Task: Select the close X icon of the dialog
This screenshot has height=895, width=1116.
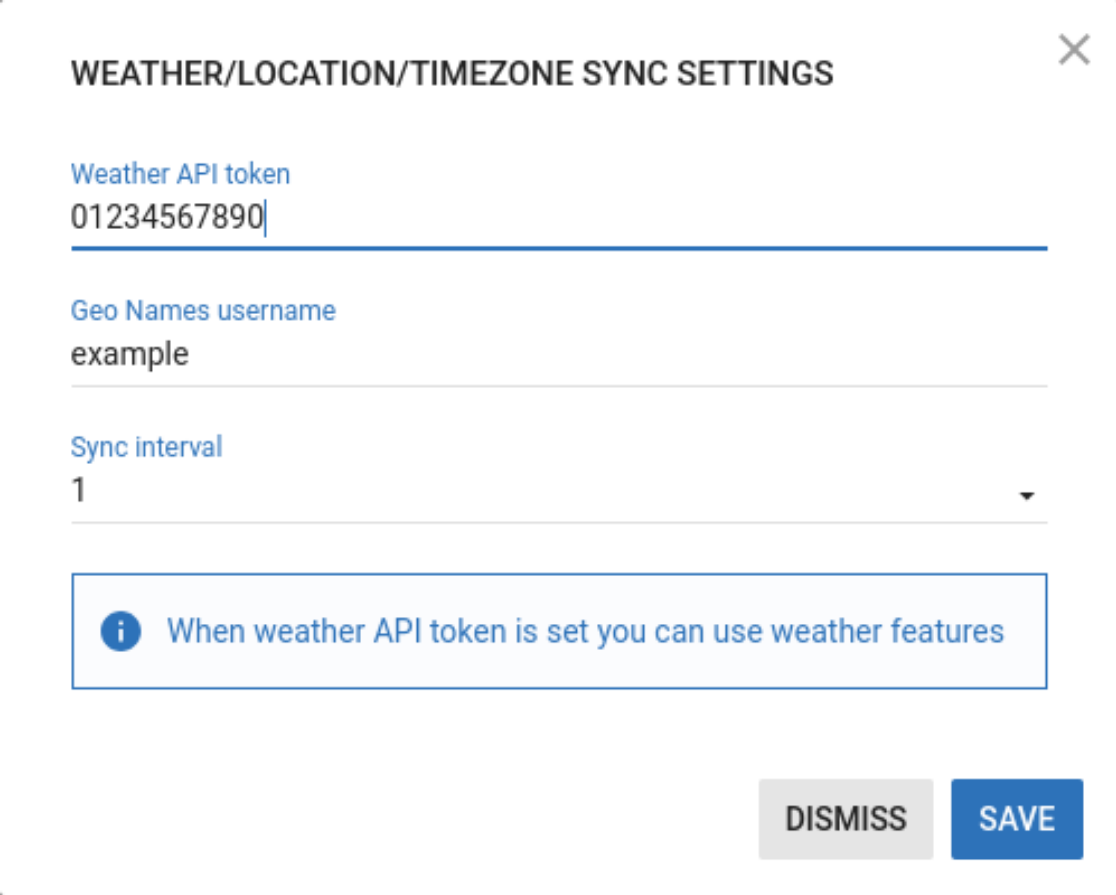Action: (1075, 50)
